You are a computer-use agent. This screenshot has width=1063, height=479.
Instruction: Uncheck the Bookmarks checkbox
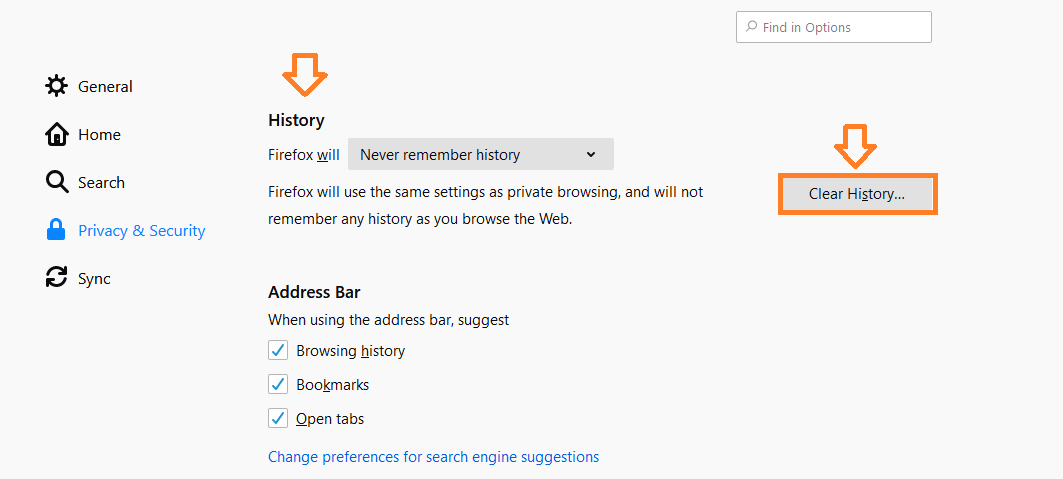278,384
